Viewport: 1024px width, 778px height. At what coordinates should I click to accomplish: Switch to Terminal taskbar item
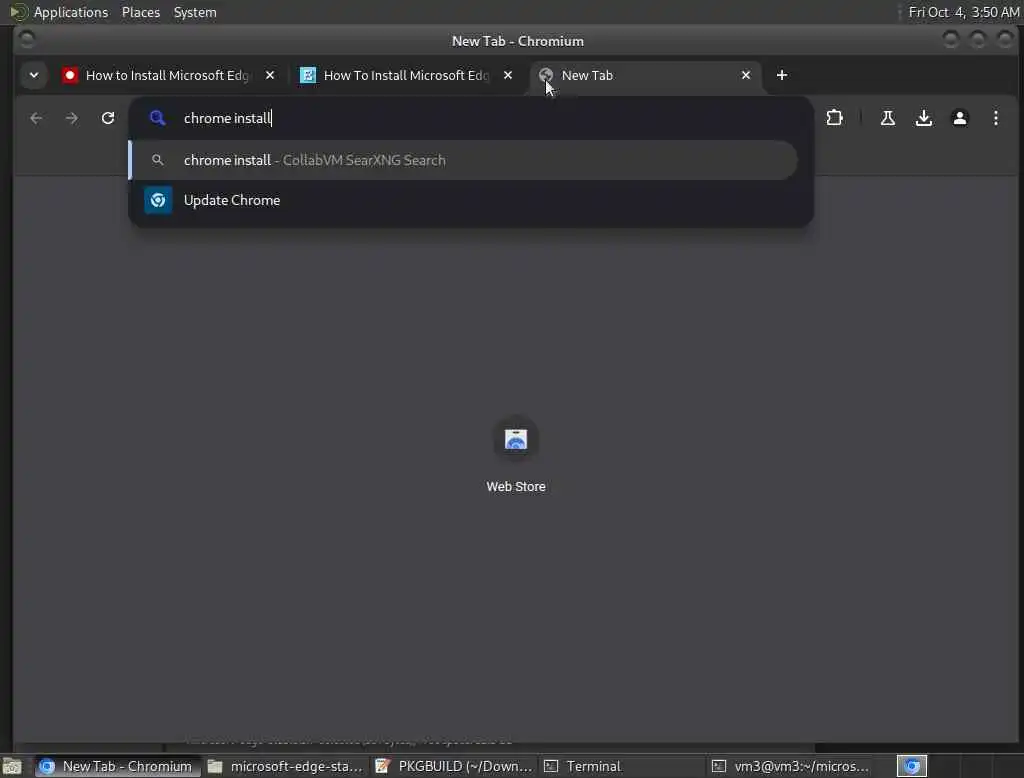click(622, 766)
